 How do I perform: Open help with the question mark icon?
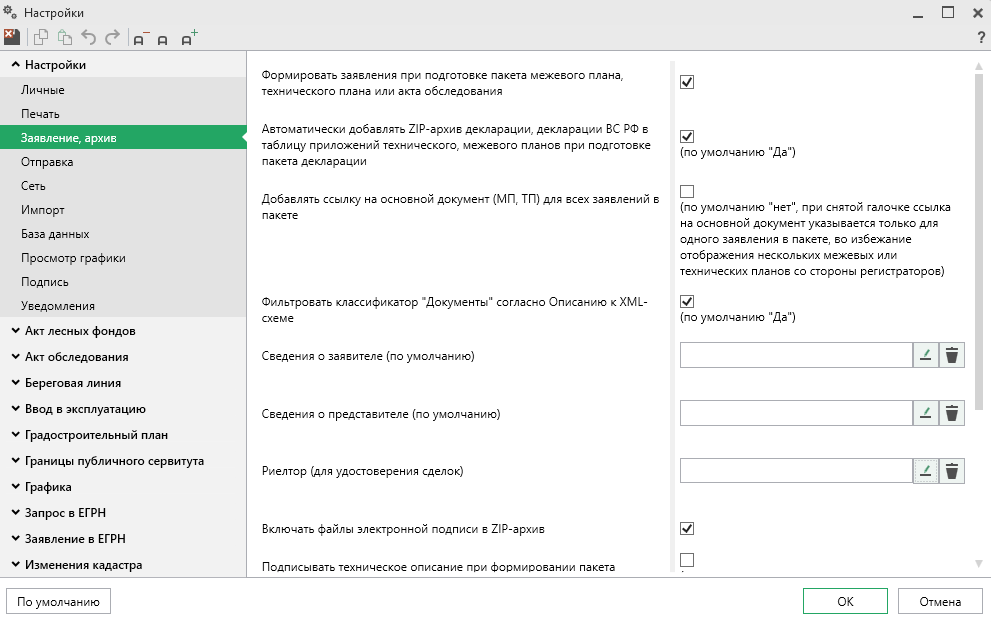pyautogui.click(x=980, y=39)
